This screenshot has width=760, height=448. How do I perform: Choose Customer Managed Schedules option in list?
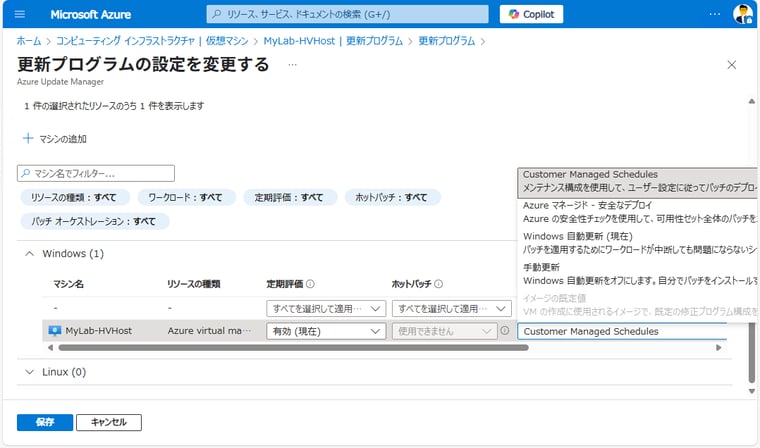pyautogui.click(x=637, y=181)
